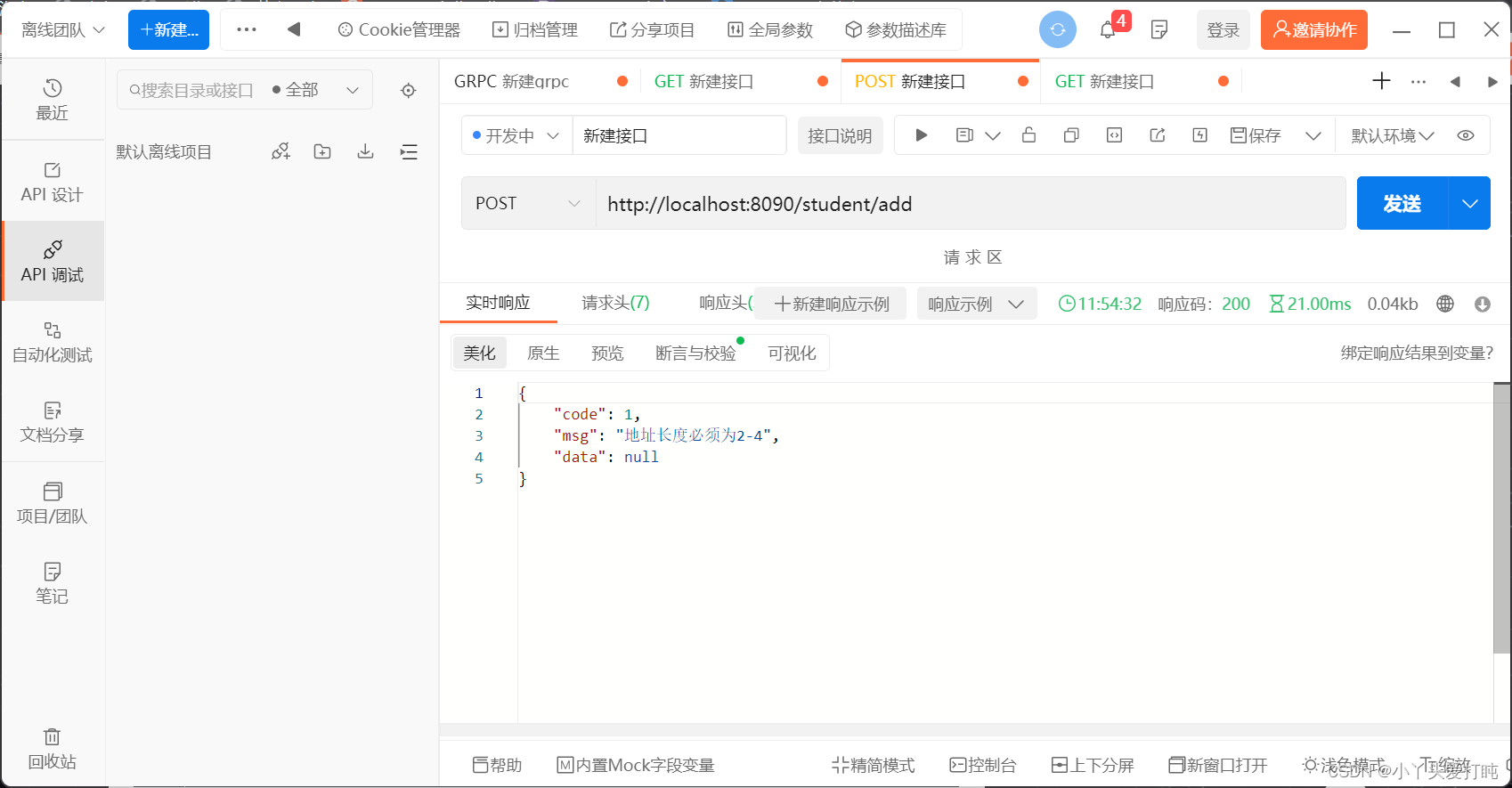Click the share export icon in request toolbar
Image resolution: width=1512 pixels, height=788 pixels.
pyautogui.click(x=1157, y=135)
